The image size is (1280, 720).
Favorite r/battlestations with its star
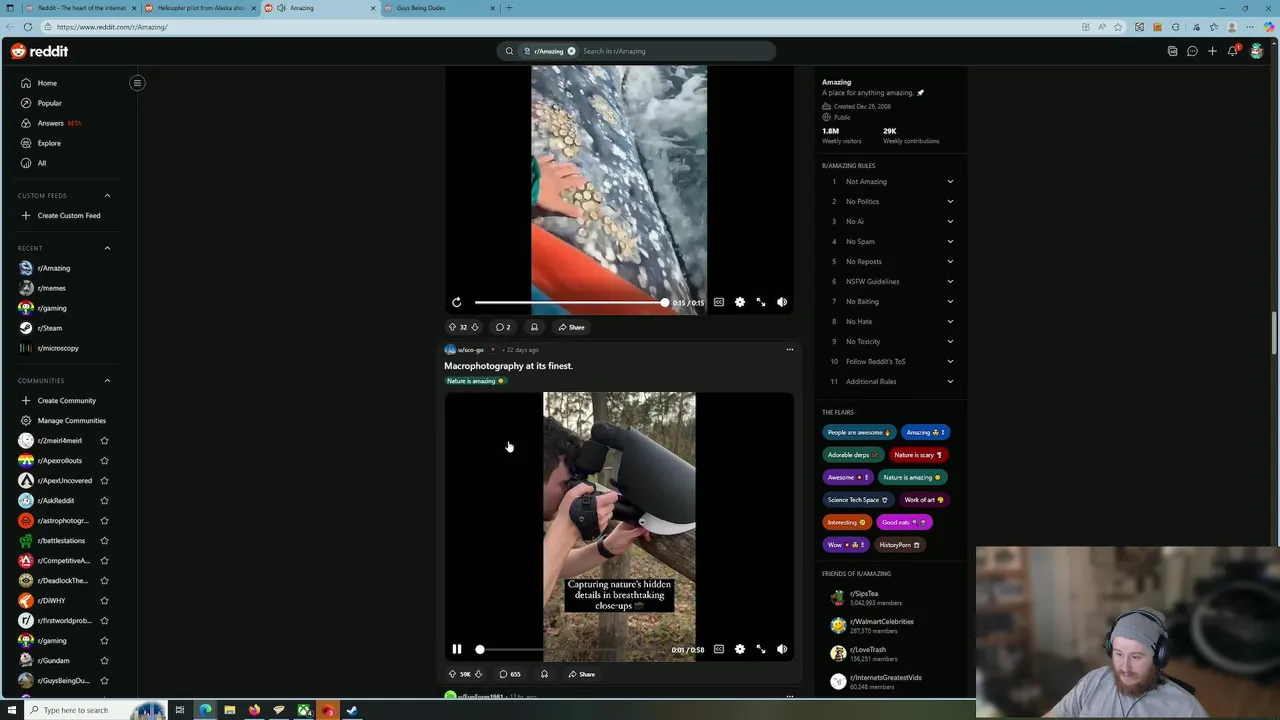pos(104,540)
